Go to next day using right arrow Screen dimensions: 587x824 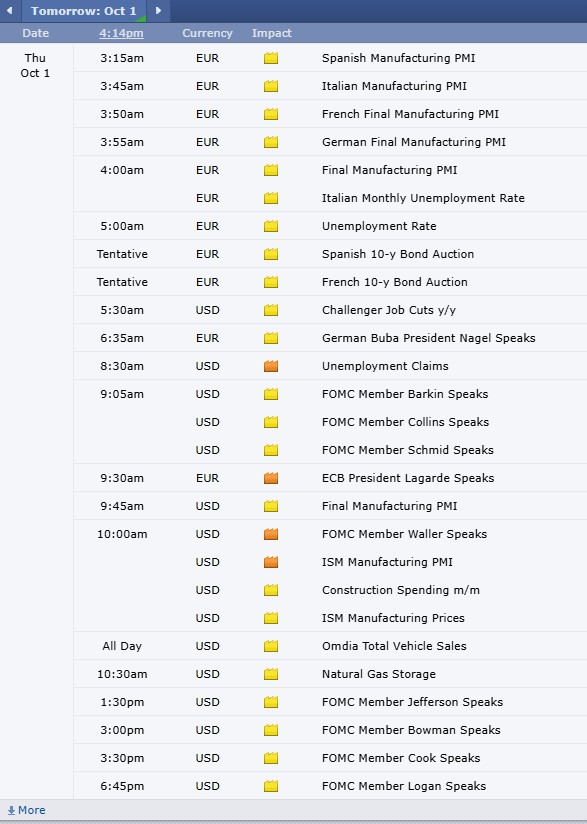158,11
